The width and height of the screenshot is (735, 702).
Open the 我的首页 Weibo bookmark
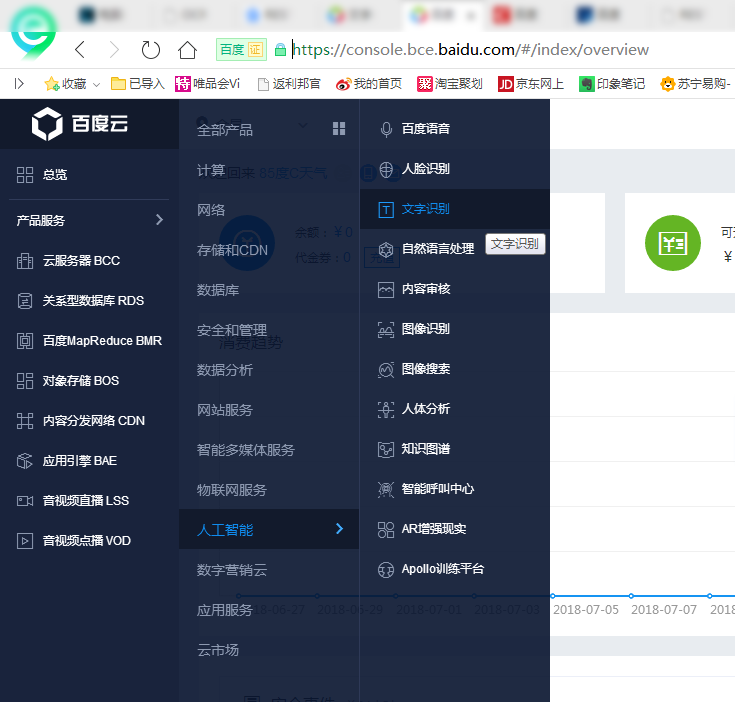(369, 84)
